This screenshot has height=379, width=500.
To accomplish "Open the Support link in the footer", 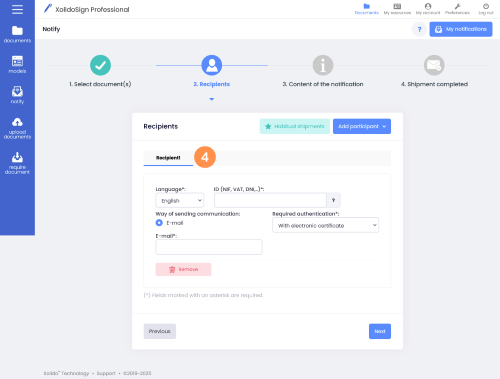I will [106, 373].
